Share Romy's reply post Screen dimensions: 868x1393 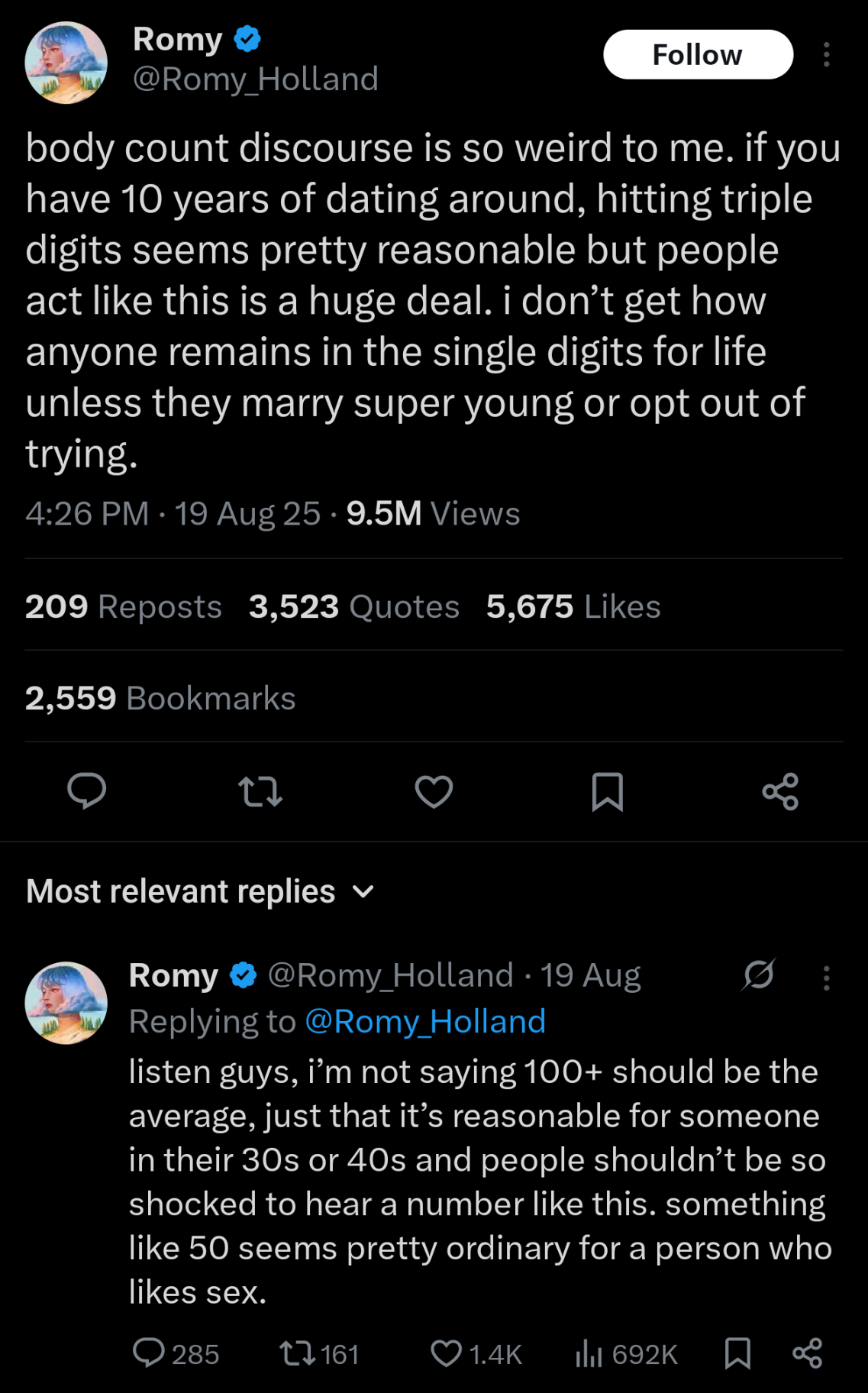click(807, 1353)
